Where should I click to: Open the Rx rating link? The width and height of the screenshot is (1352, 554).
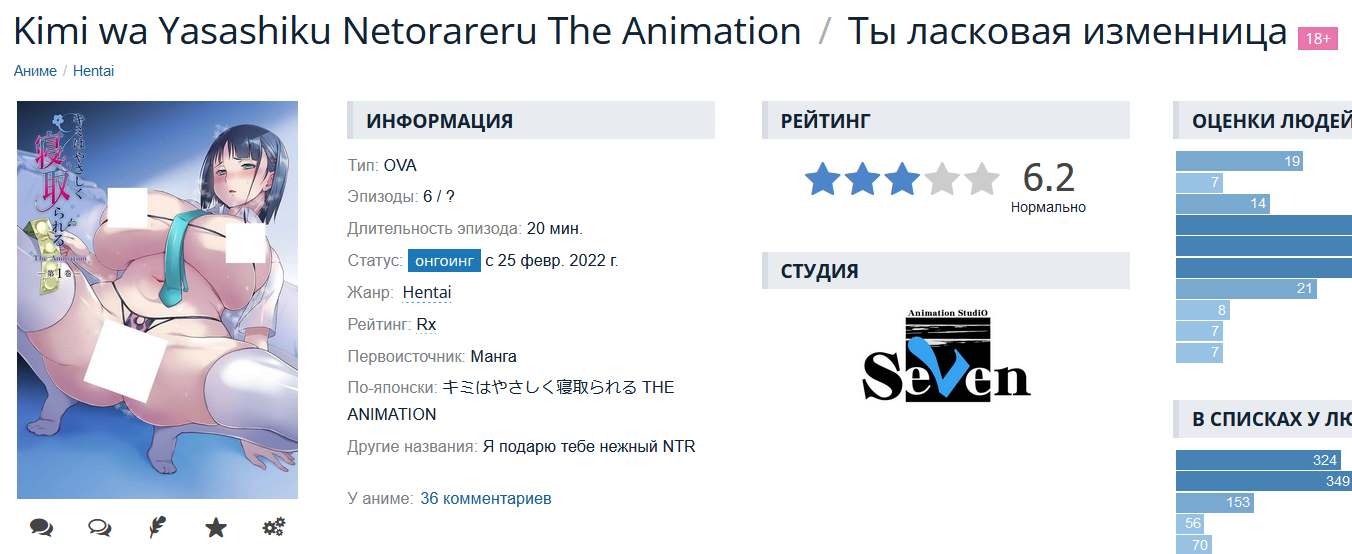point(426,324)
